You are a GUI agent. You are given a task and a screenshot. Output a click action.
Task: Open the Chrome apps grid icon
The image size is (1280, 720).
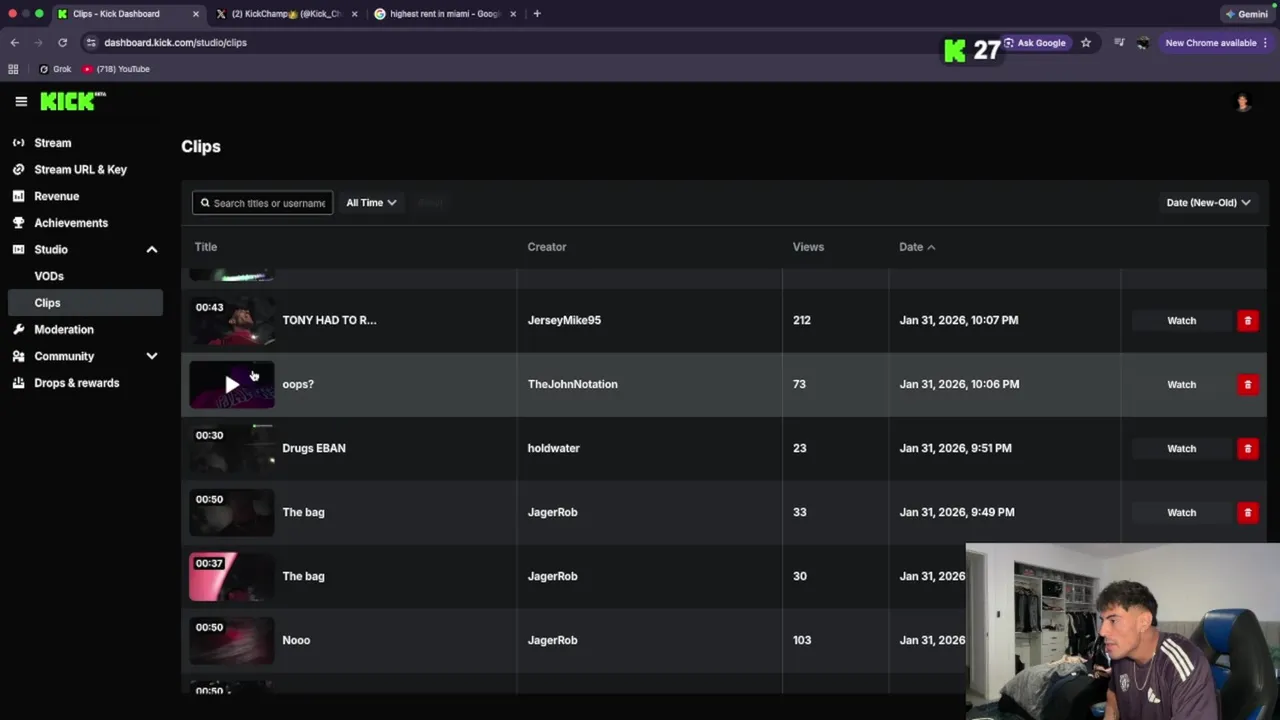[13, 69]
